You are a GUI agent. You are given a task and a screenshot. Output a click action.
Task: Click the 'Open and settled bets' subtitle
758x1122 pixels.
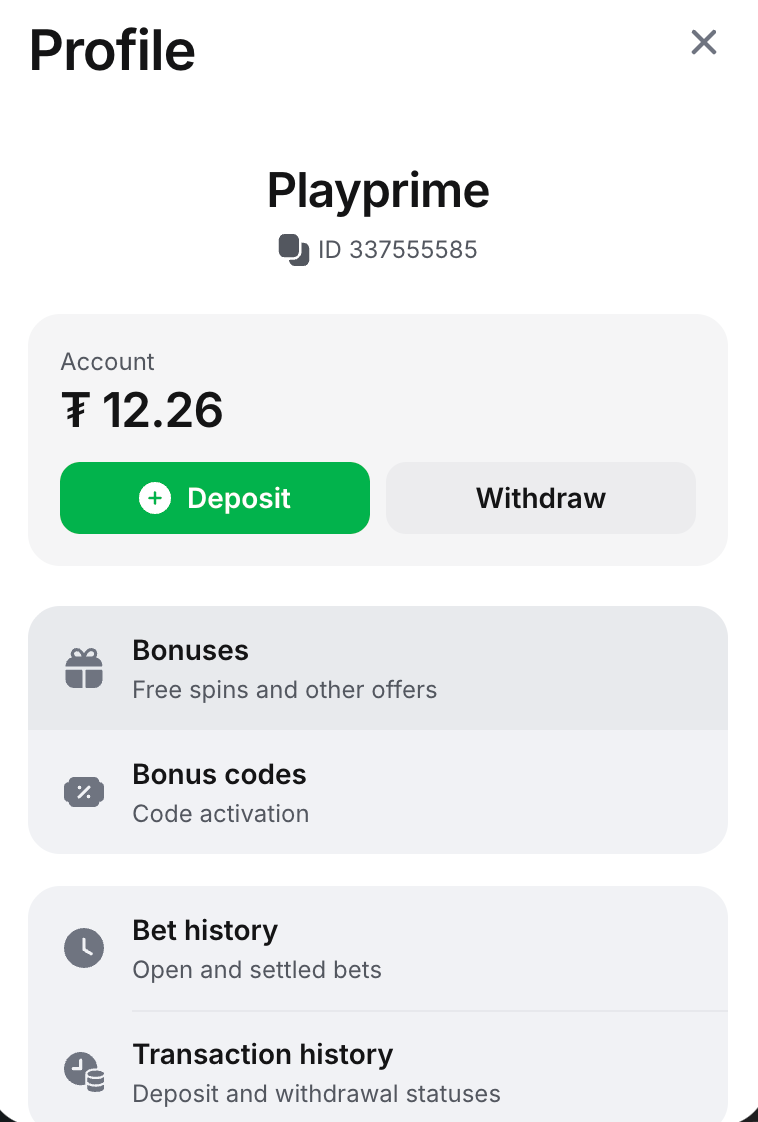point(257,970)
